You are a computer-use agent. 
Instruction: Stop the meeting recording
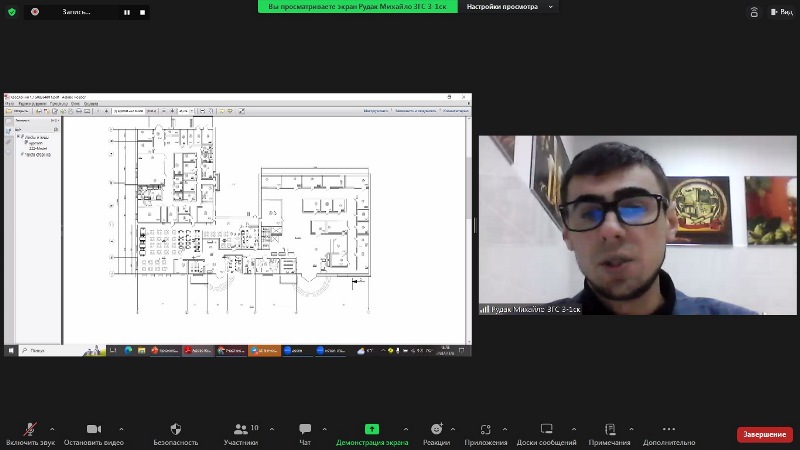click(x=142, y=12)
